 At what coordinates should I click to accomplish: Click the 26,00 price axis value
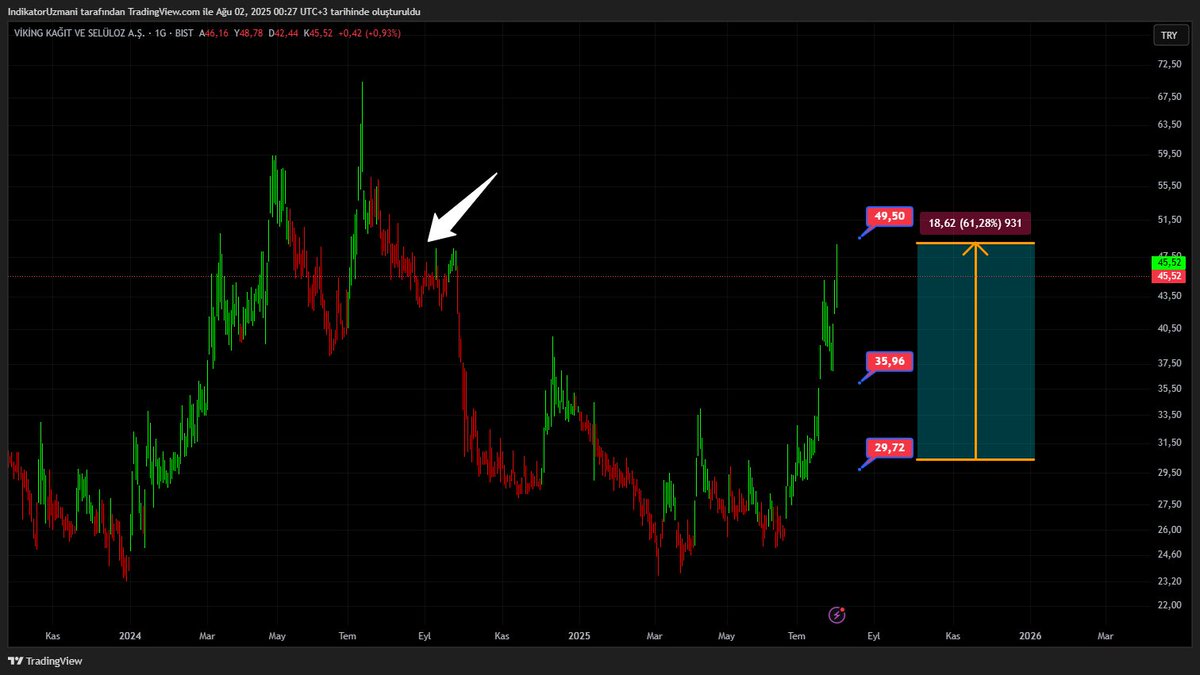pos(1168,529)
